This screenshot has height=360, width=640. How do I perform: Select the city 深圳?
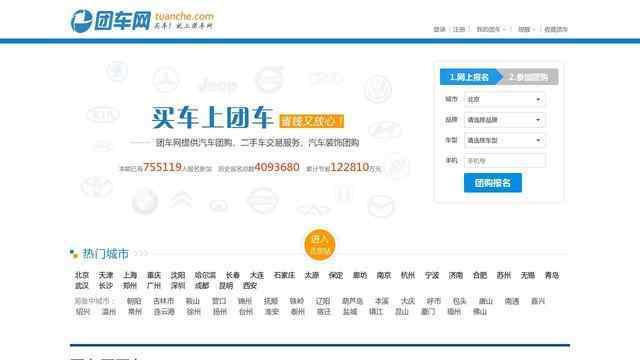point(178,286)
